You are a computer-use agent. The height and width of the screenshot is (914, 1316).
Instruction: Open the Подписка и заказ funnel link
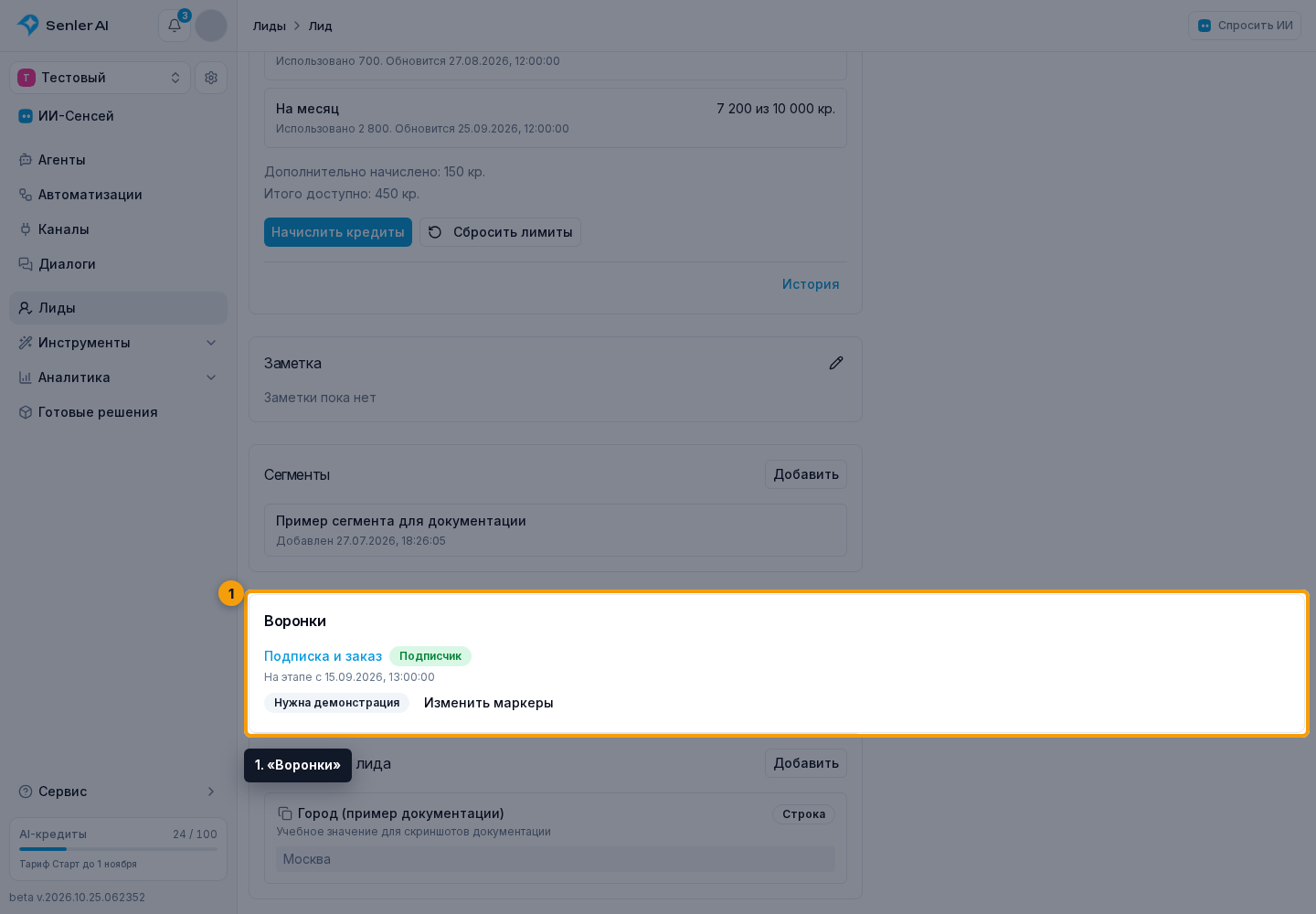click(323, 656)
